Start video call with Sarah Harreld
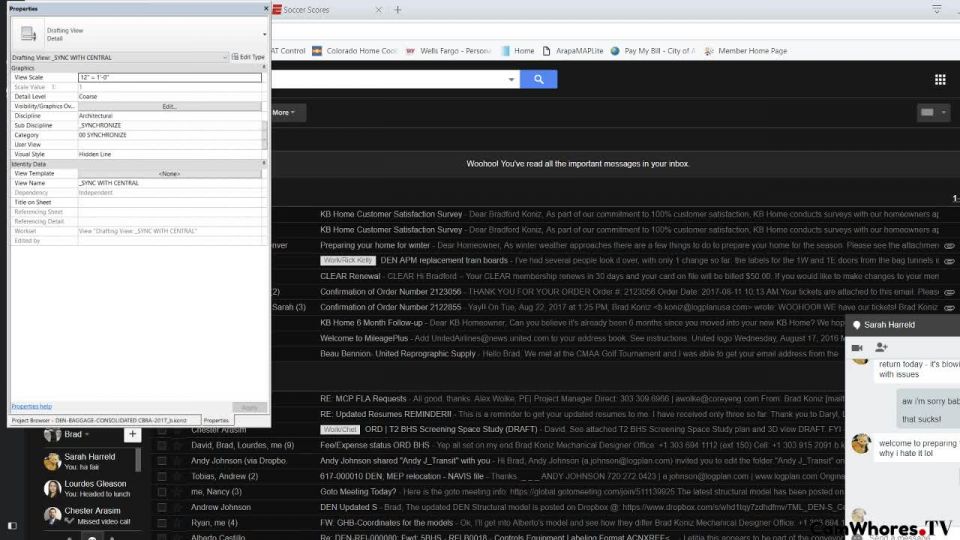 (x=858, y=347)
